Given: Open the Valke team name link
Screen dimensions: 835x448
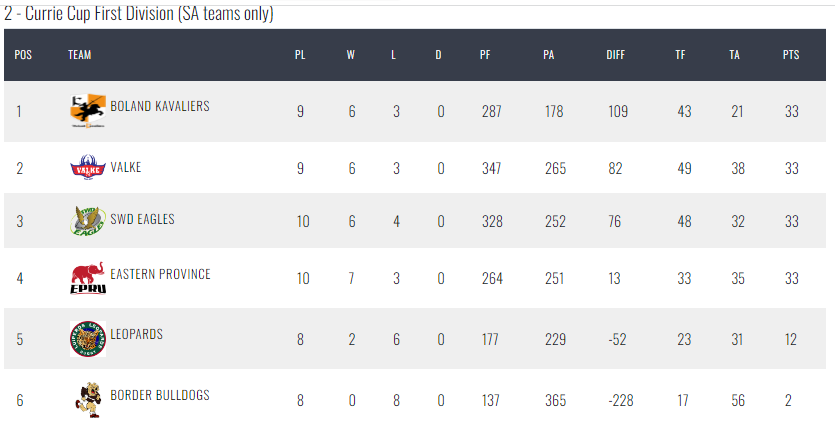Looking at the screenshot, I should tap(126, 167).
